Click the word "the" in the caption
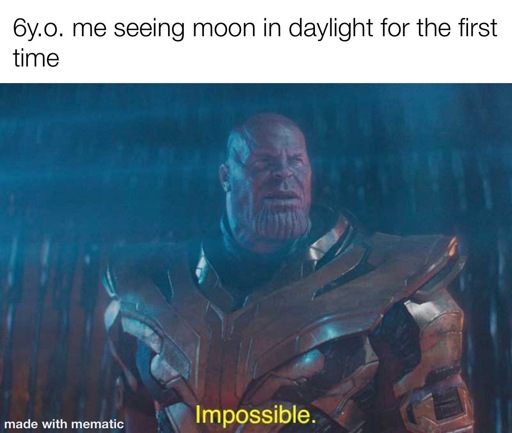 click(x=432, y=28)
